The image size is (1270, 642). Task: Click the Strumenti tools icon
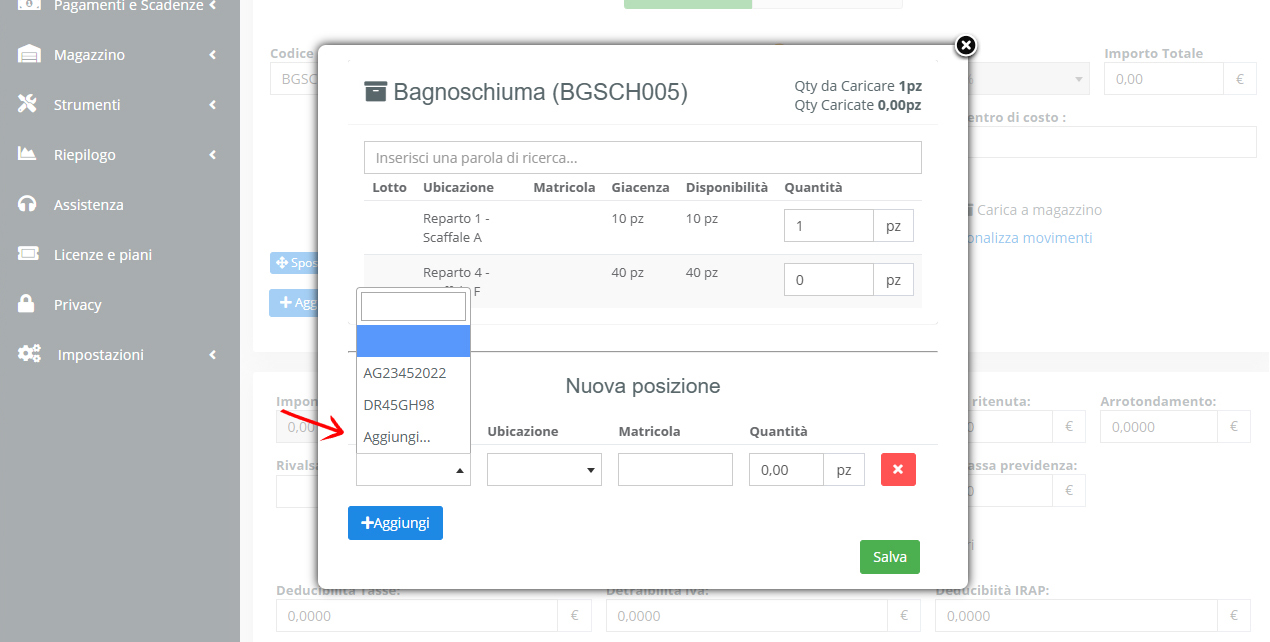pos(28,105)
